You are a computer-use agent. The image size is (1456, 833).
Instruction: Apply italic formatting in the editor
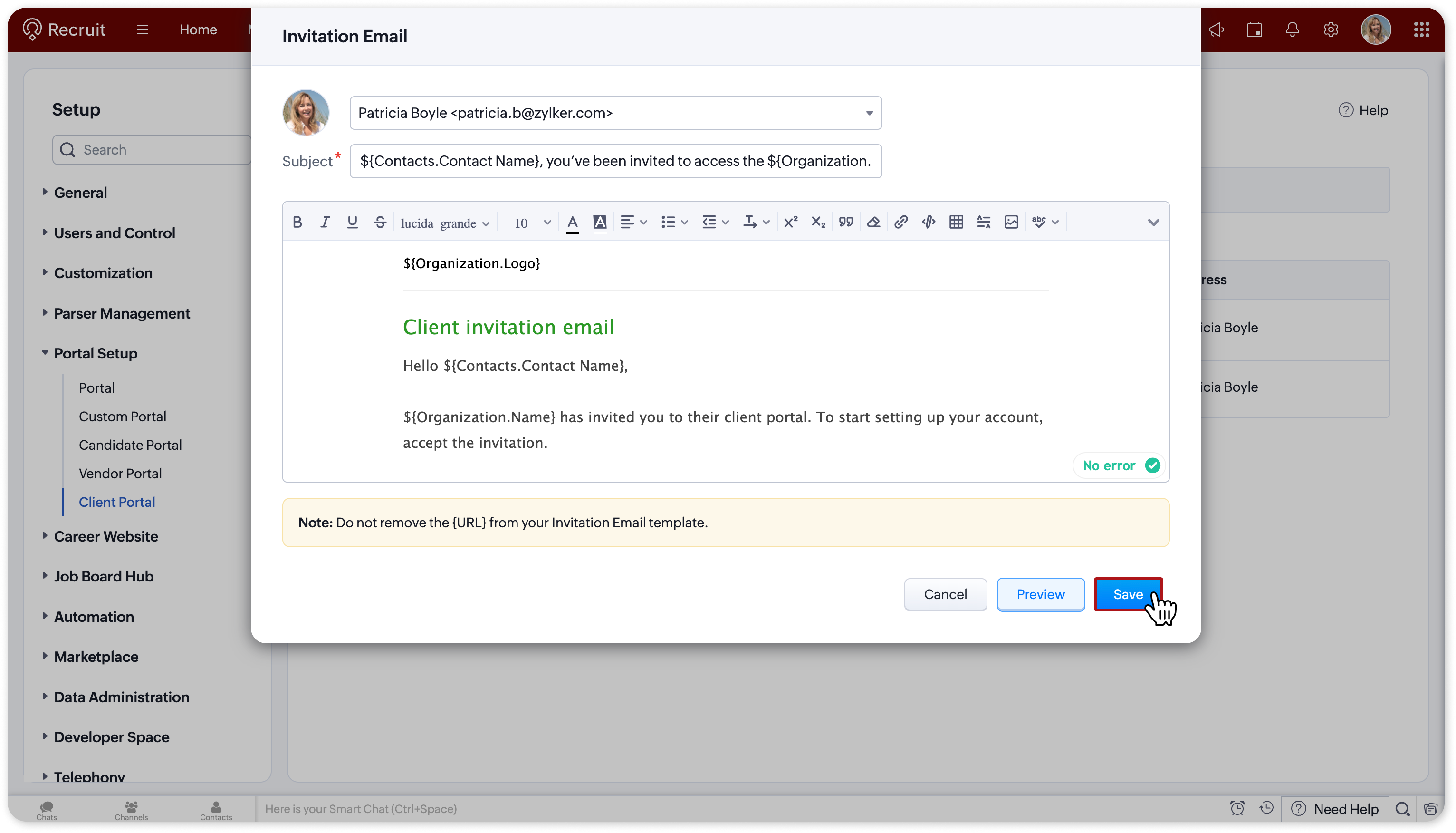(x=325, y=222)
